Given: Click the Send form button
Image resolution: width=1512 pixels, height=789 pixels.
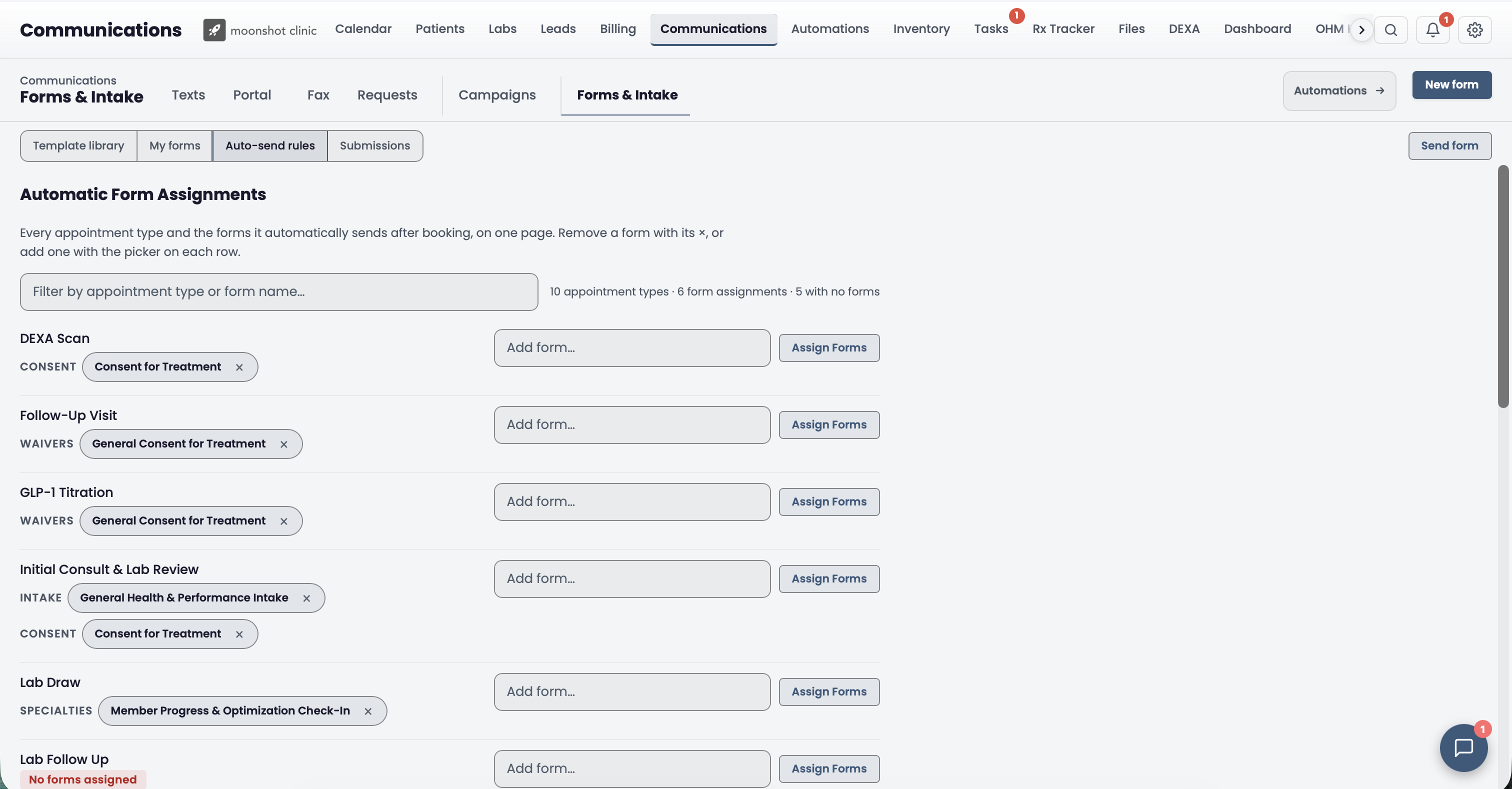Looking at the screenshot, I should coord(1450,145).
